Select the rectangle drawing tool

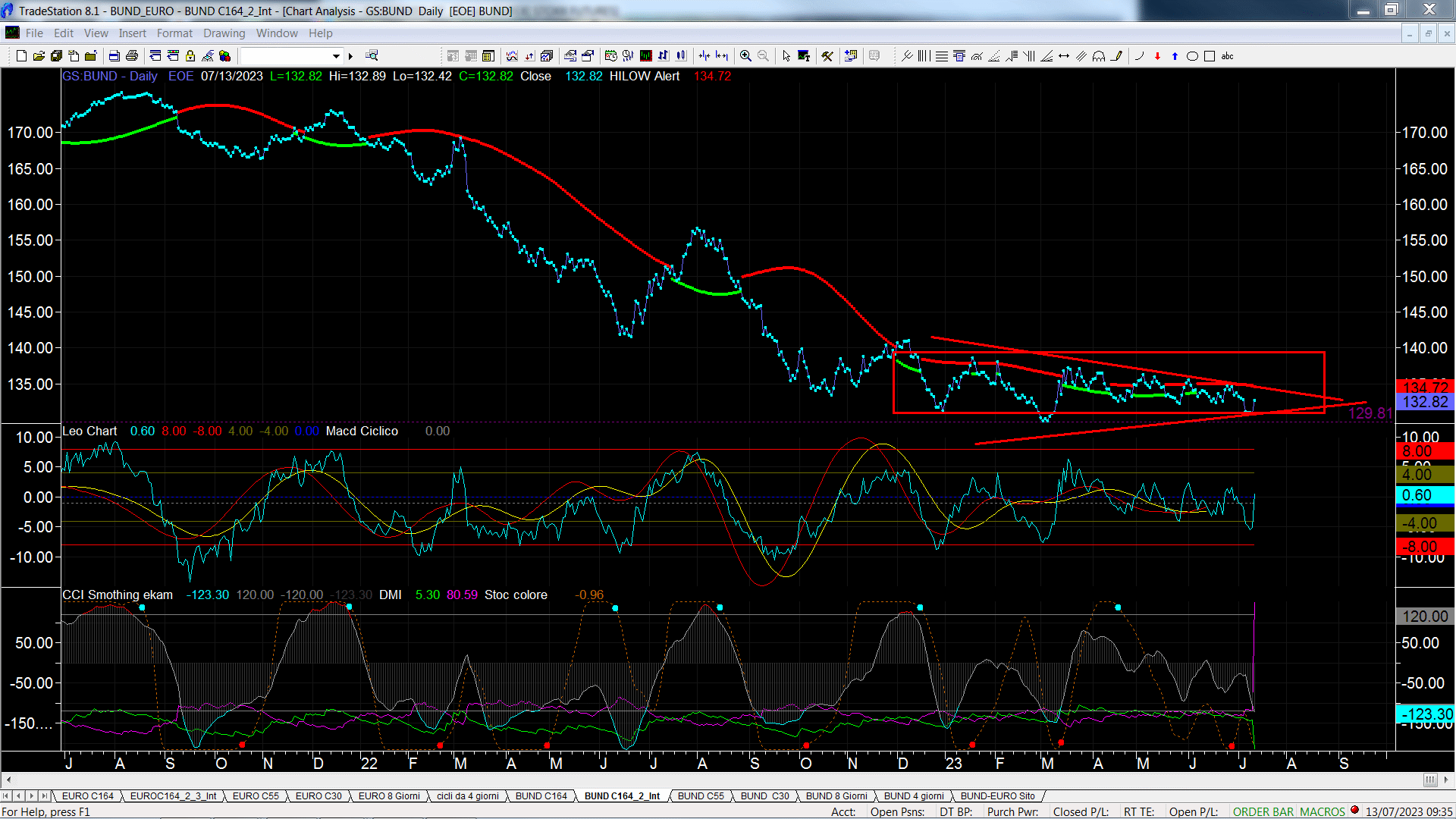(x=1210, y=56)
